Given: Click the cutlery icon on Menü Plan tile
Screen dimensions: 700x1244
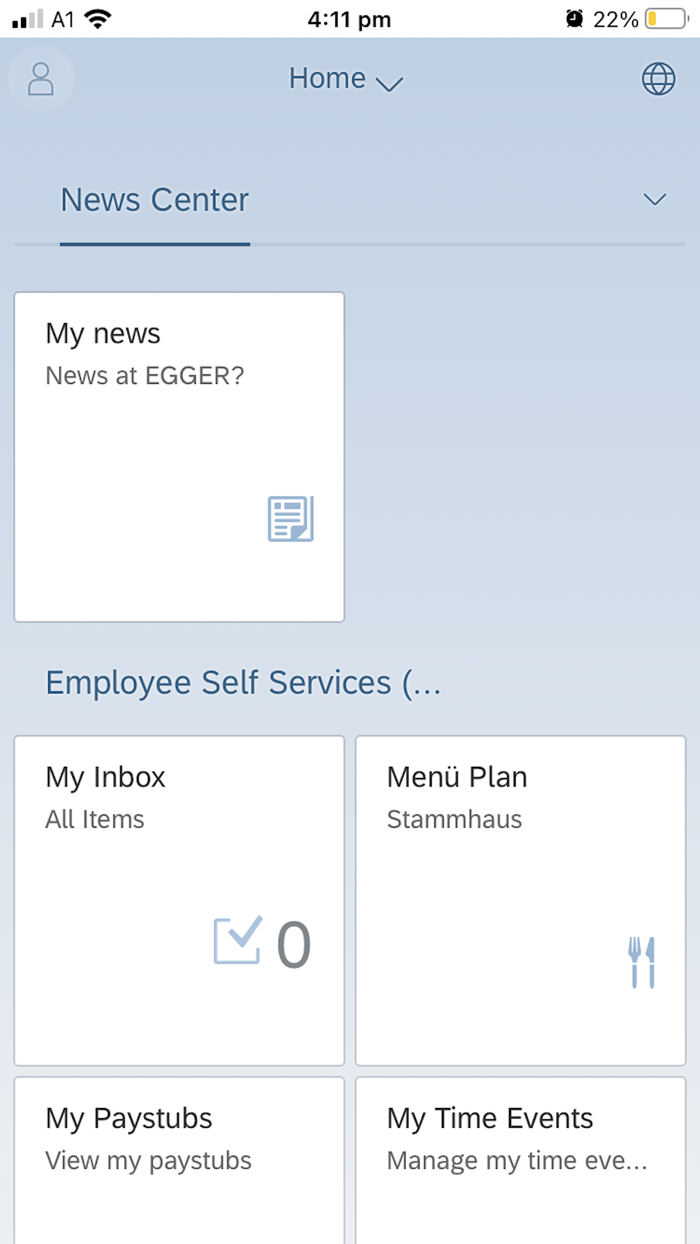Looking at the screenshot, I should (644, 961).
